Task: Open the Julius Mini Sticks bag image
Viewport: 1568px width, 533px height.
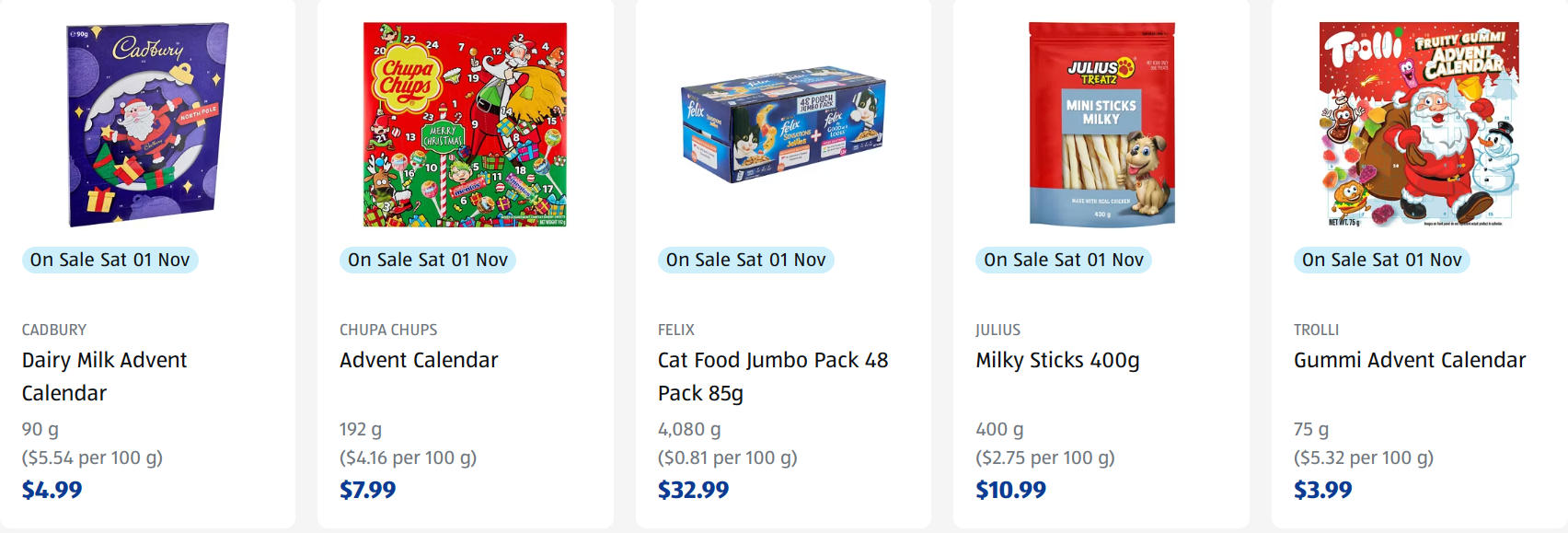Action: pyautogui.click(x=1101, y=124)
